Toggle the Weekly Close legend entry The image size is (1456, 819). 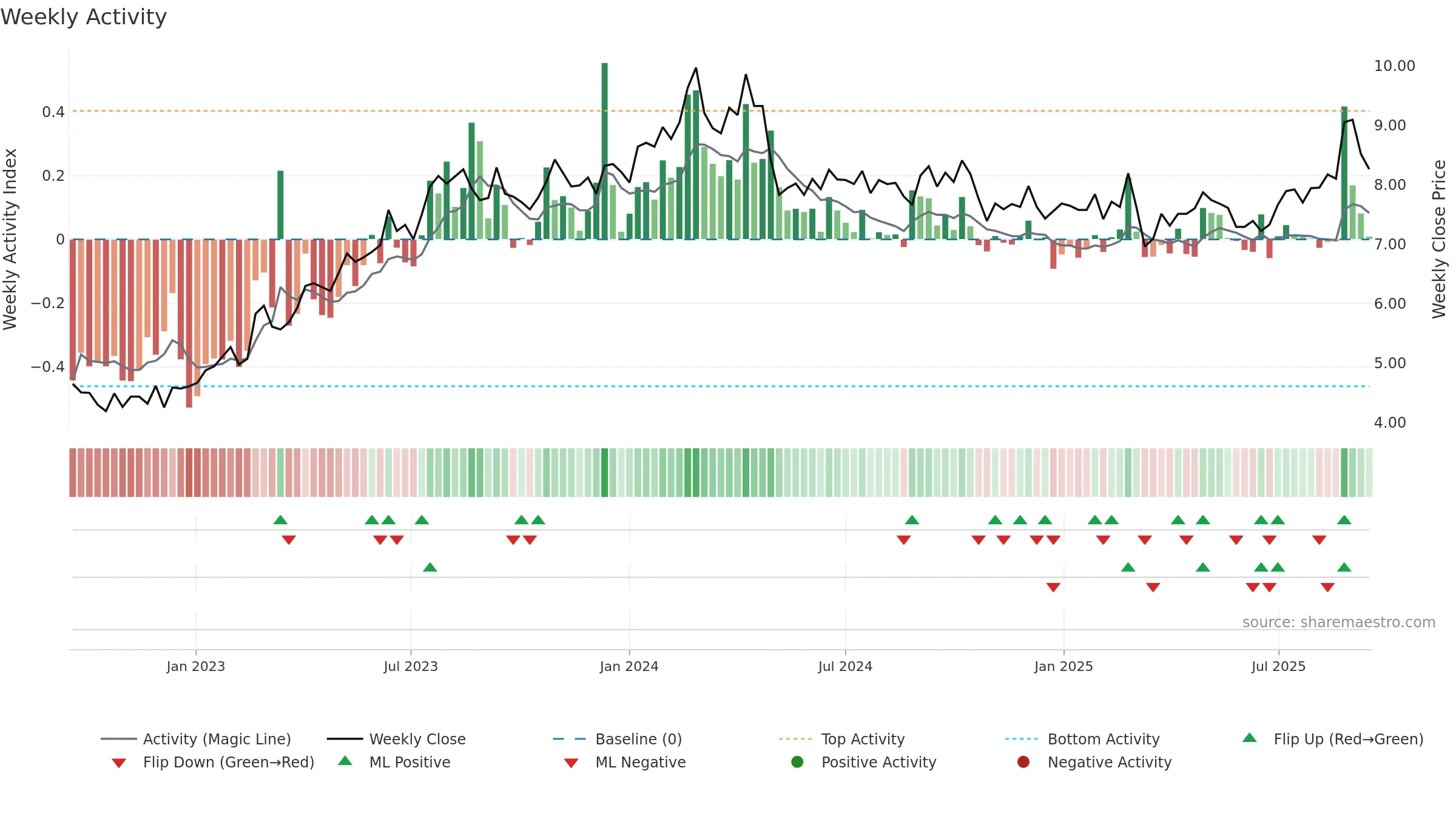click(396, 739)
